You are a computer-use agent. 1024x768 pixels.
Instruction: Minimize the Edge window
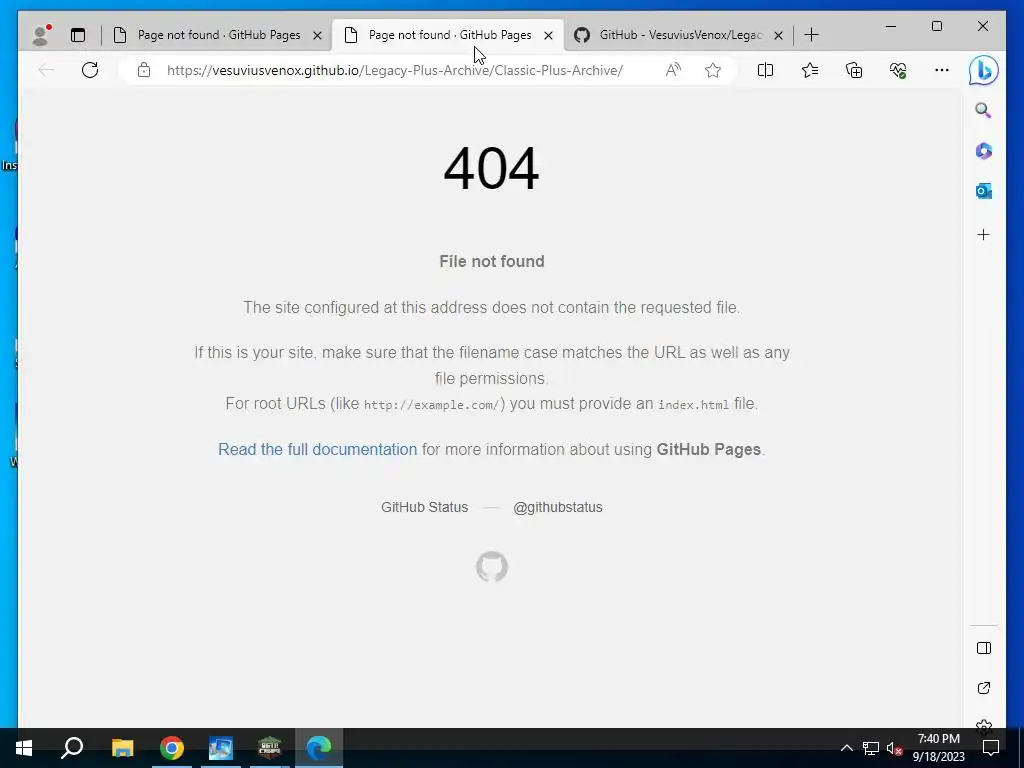coord(891,26)
